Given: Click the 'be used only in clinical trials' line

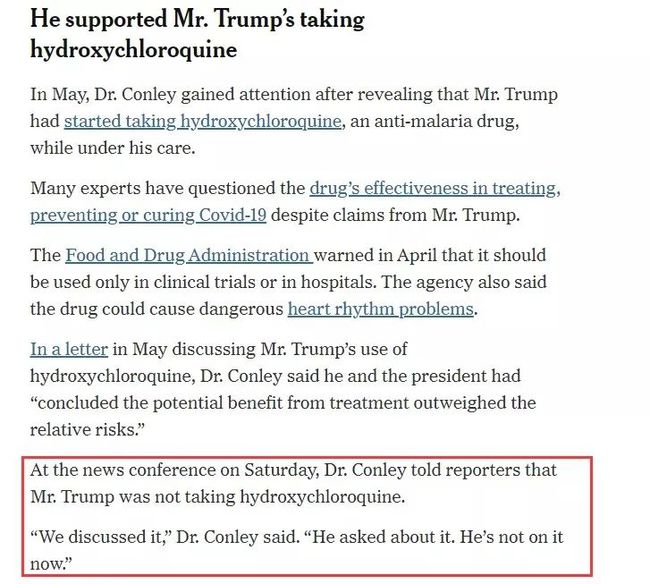Looking at the screenshot, I should 288,282.
